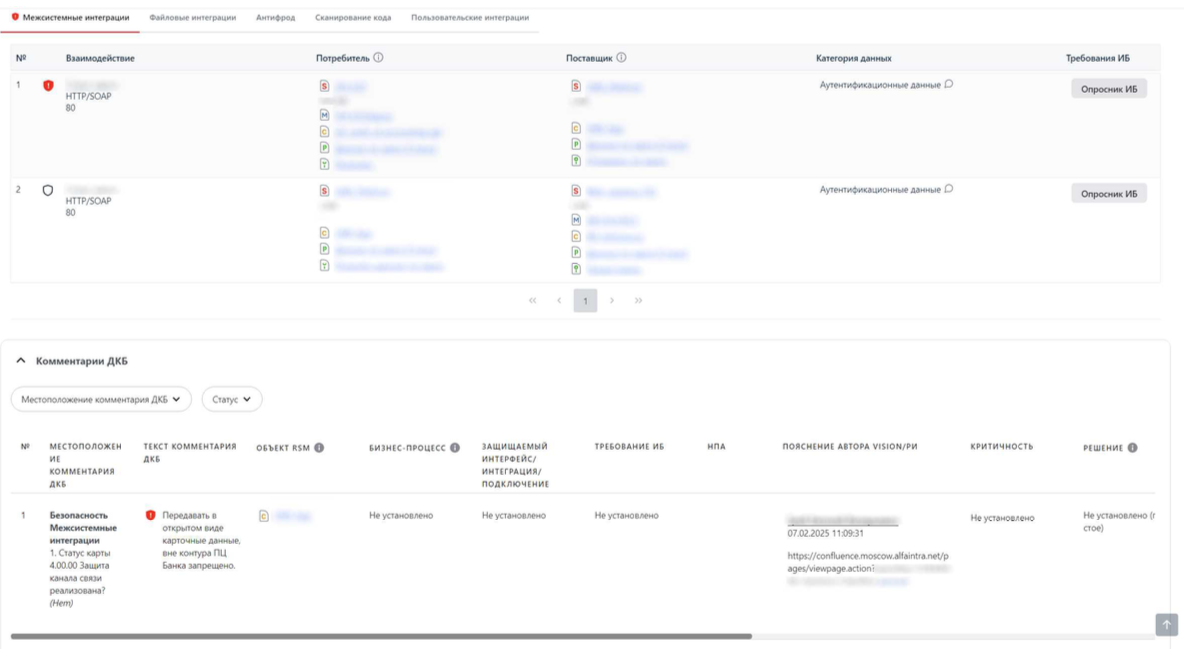This screenshot has height=652, width=1184.
Task: Click the Категория данных column header
Action: [x=853, y=58]
